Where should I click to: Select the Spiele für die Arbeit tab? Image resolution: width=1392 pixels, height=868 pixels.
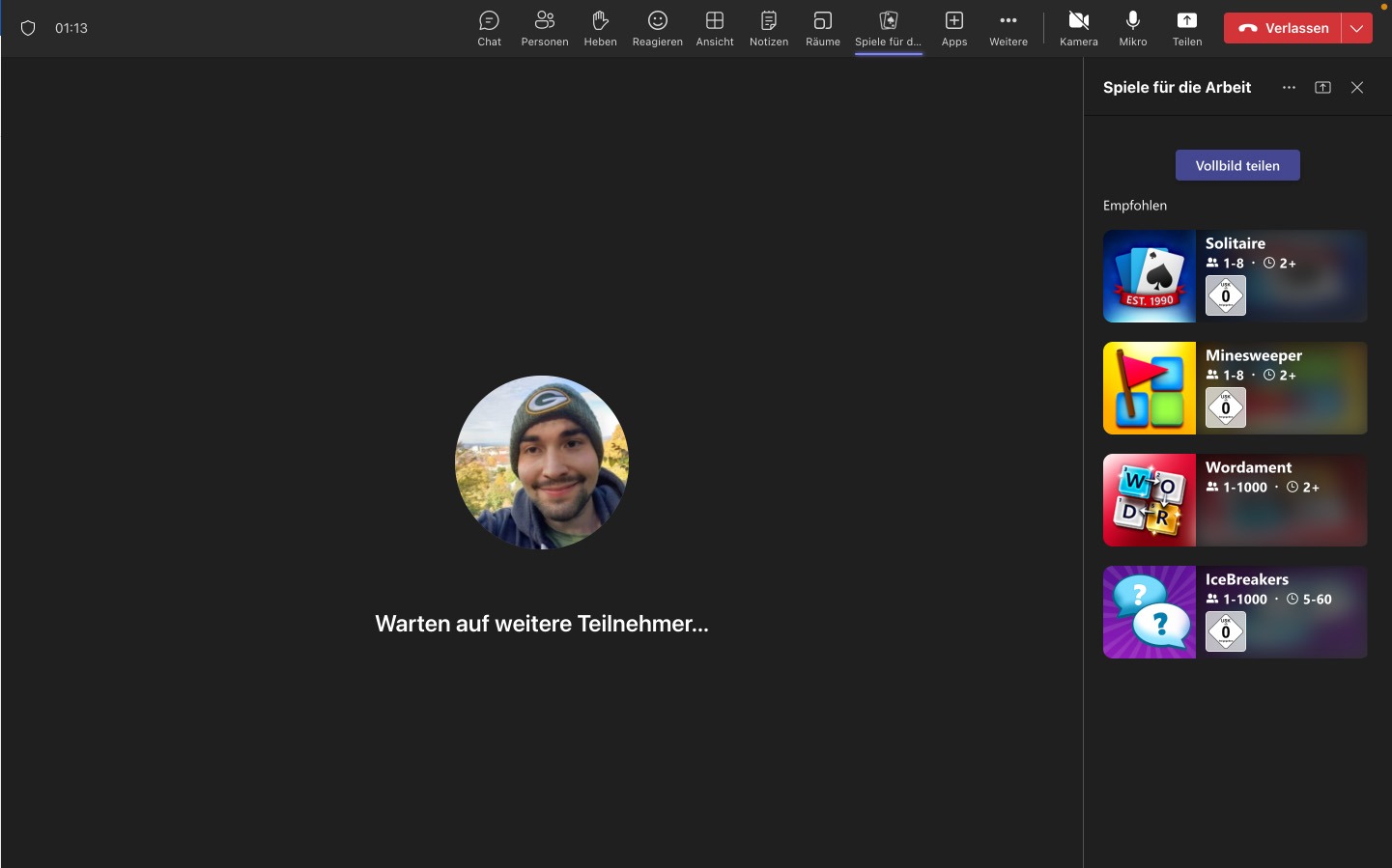(x=888, y=28)
